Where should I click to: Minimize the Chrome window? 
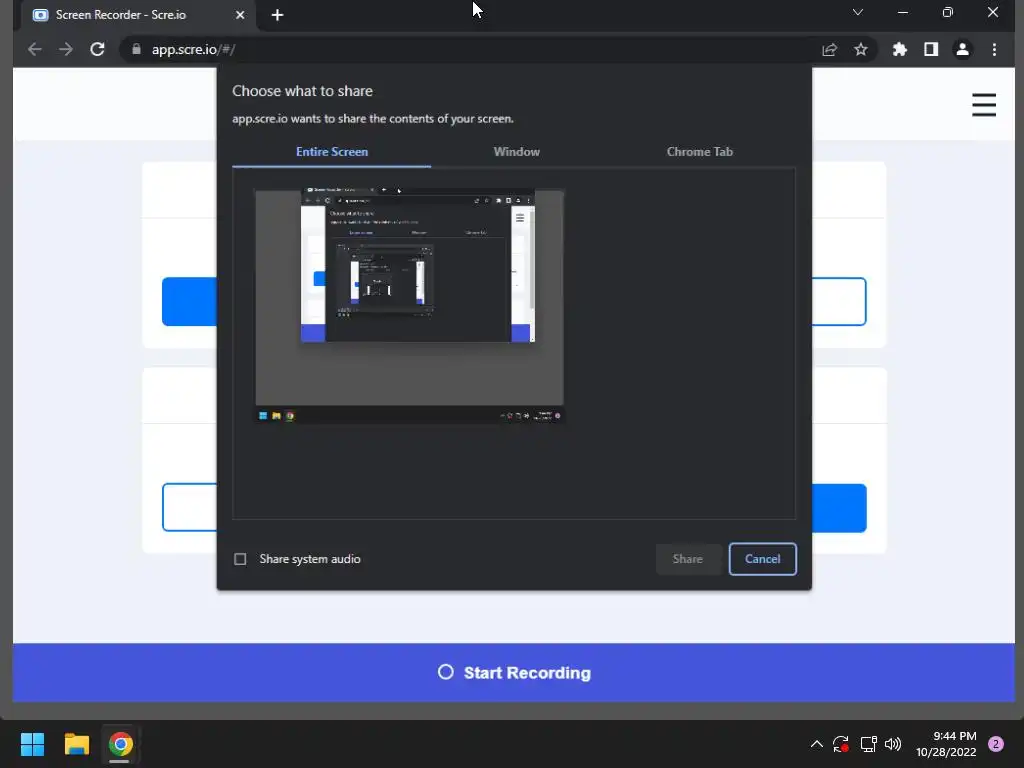pos(903,12)
